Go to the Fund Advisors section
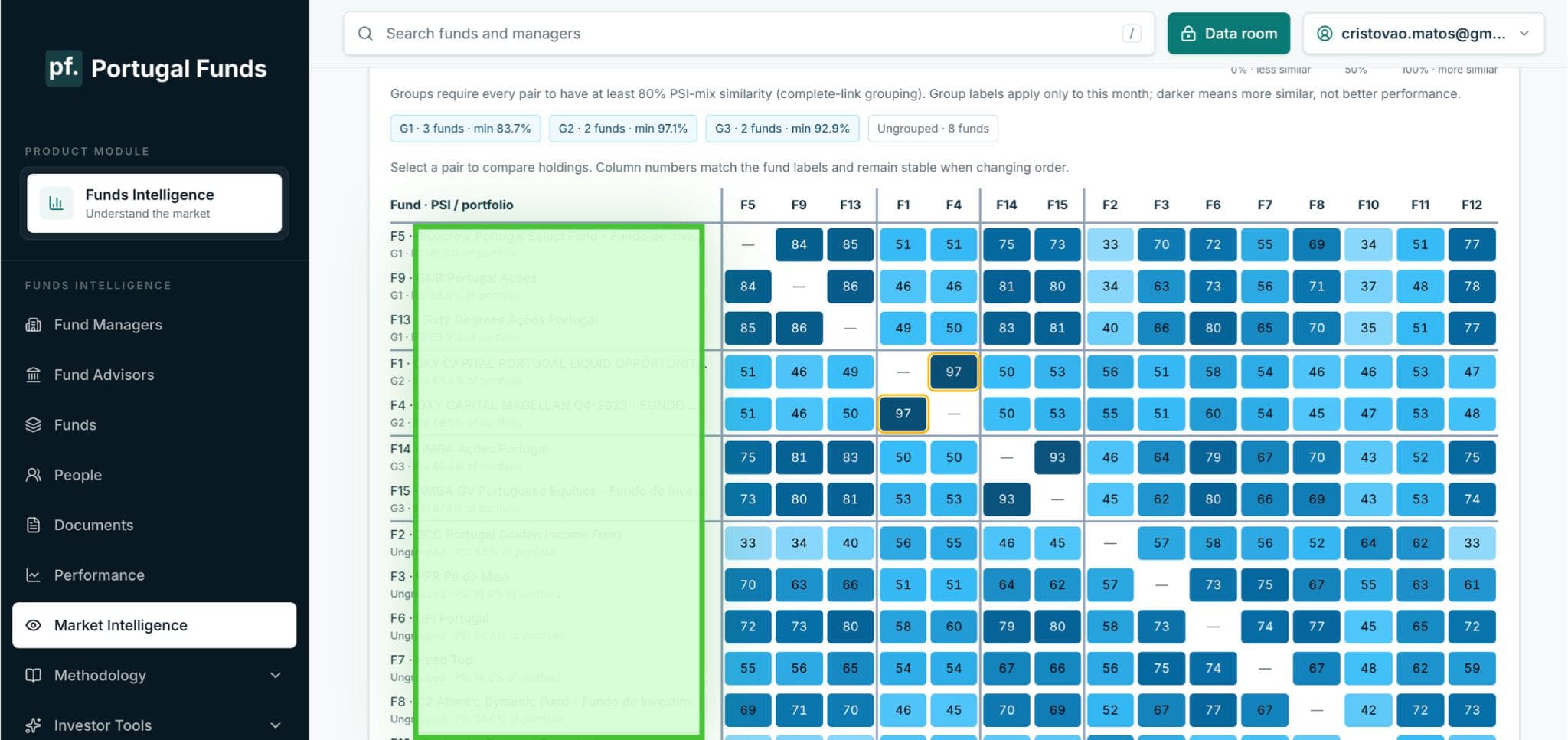The image size is (1568, 740). [x=154, y=375]
